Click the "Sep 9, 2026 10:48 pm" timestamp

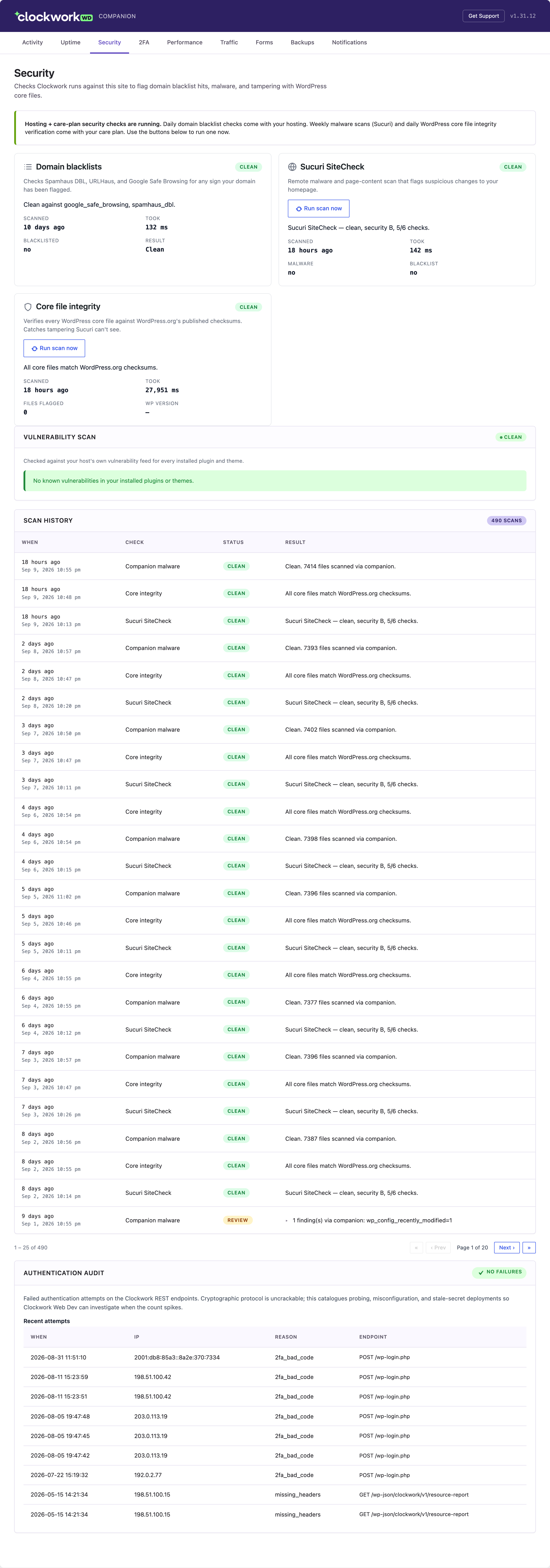[x=51, y=597]
